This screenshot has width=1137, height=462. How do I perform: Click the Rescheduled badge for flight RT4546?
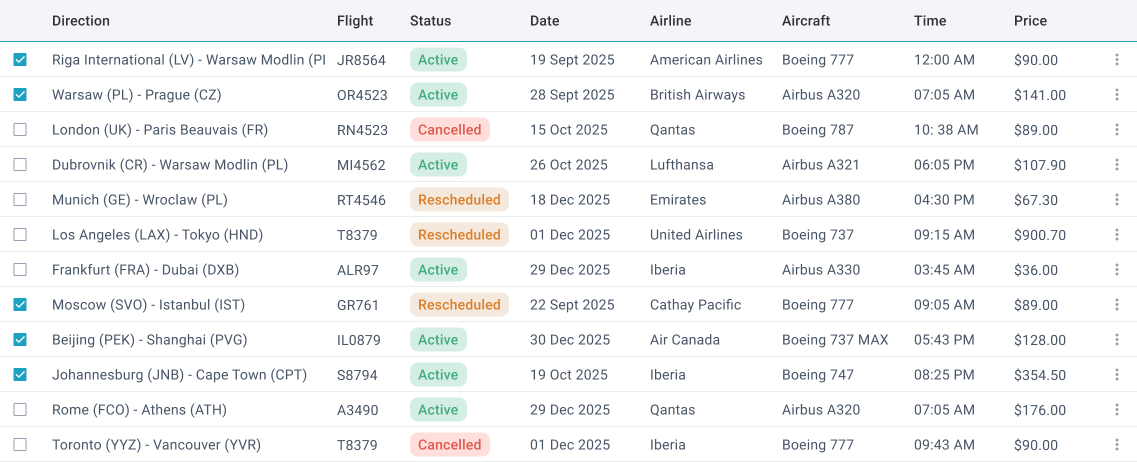click(459, 199)
